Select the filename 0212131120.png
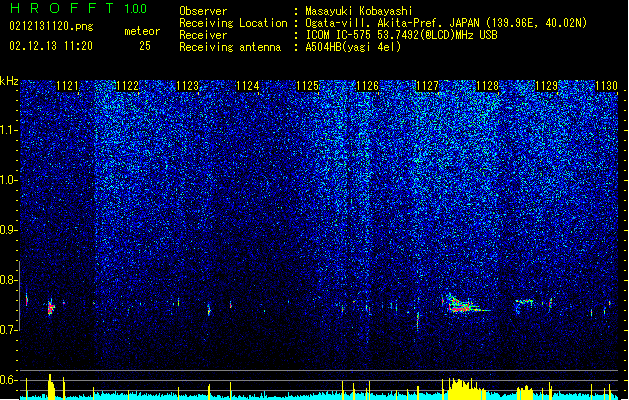The height and width of the screenshot is (400, 629). pos(51,26)
